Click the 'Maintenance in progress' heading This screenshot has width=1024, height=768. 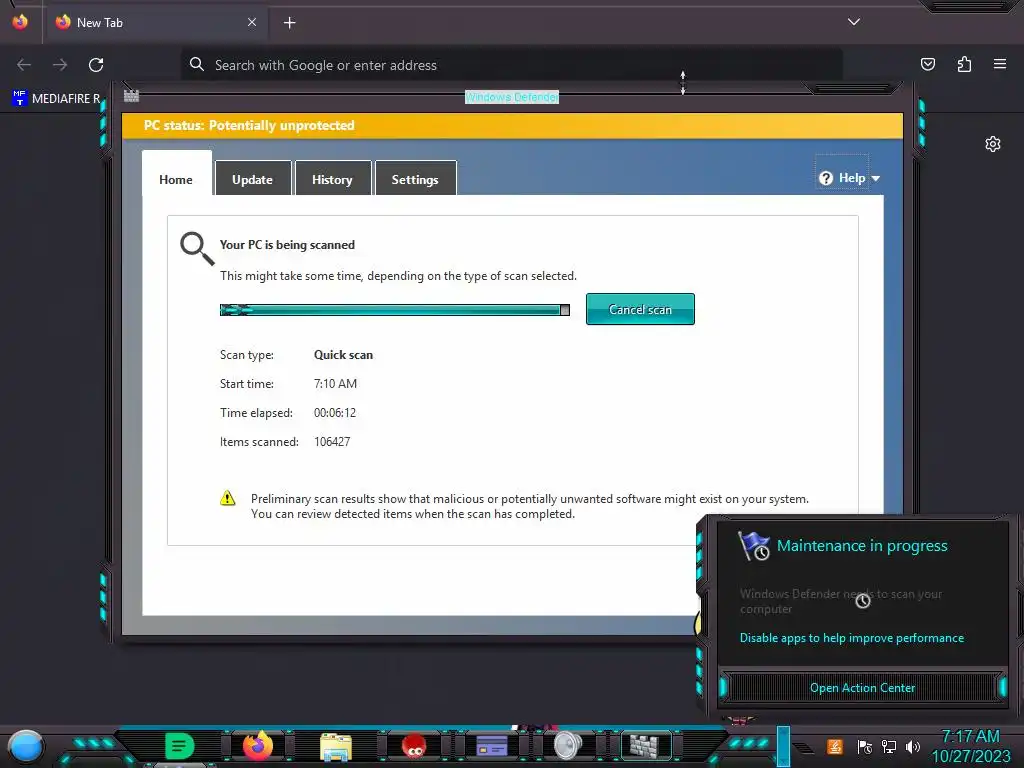[862, 546]
